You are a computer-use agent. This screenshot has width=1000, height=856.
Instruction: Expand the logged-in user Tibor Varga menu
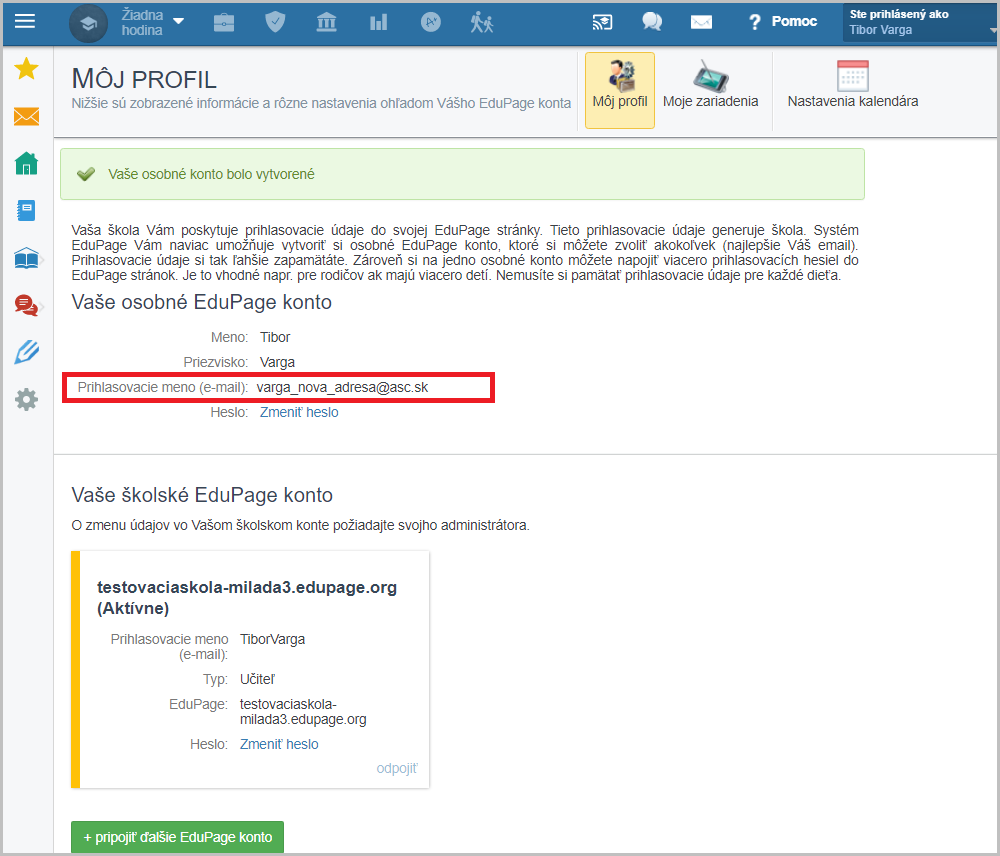click(x=919, y=22)
